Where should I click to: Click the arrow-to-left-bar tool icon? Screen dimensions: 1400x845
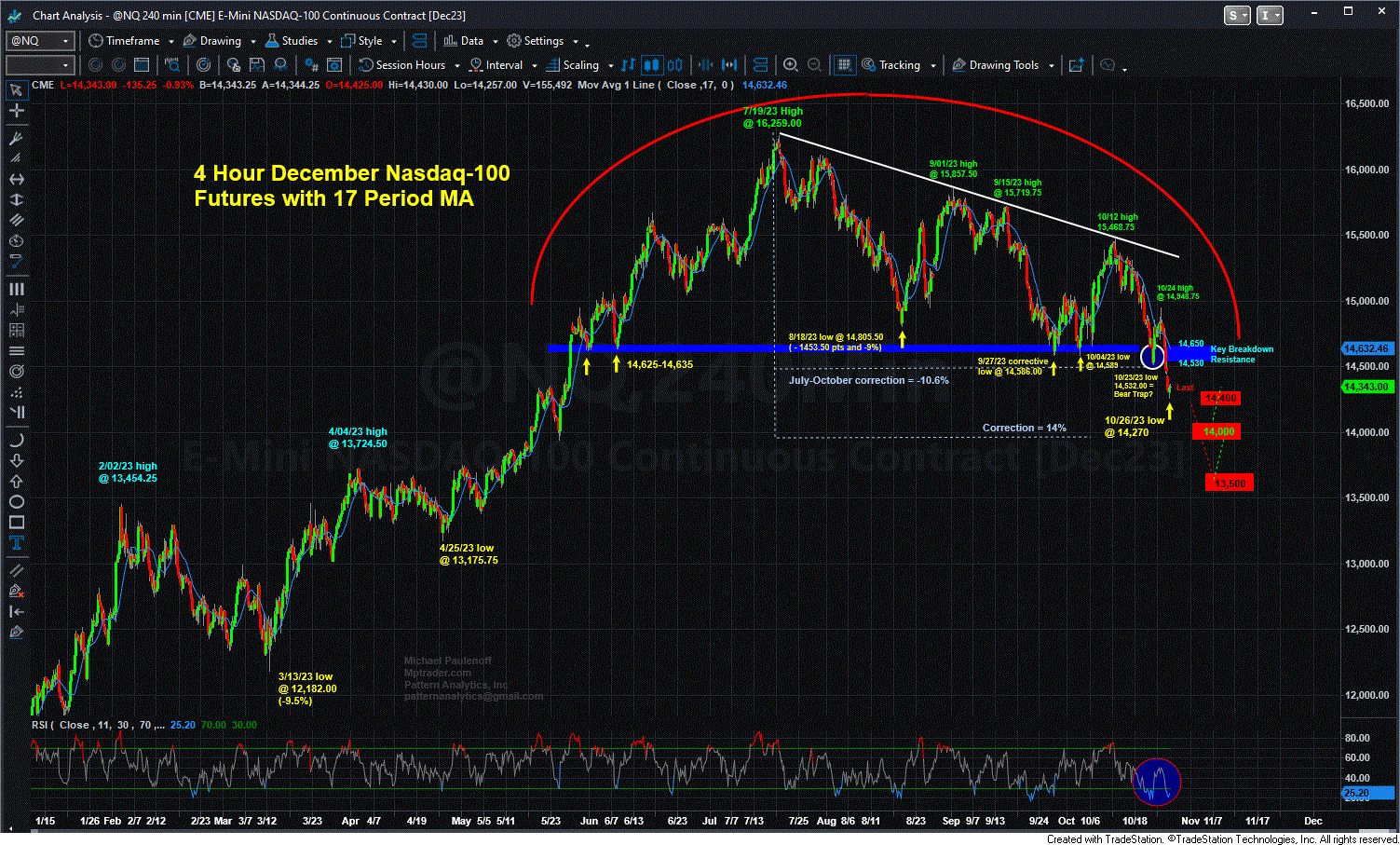pyautogui.click(x=16, y=611)
